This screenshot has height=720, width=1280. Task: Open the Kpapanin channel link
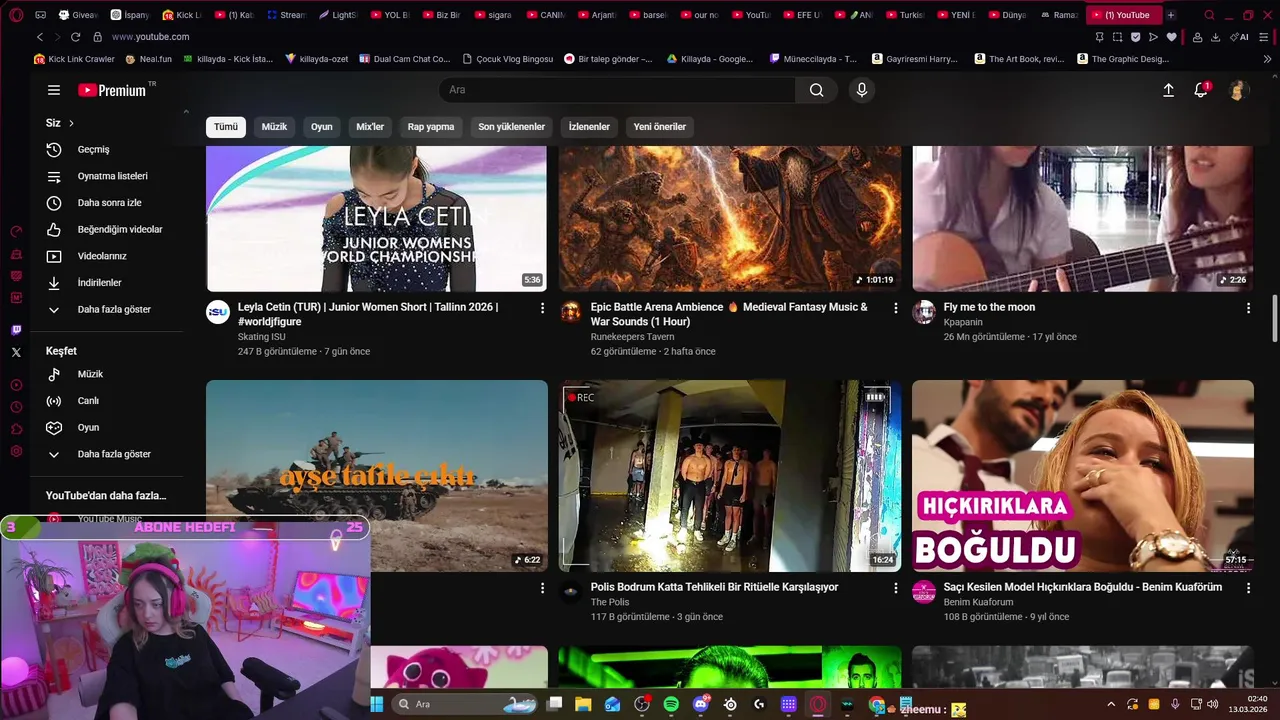963,322
